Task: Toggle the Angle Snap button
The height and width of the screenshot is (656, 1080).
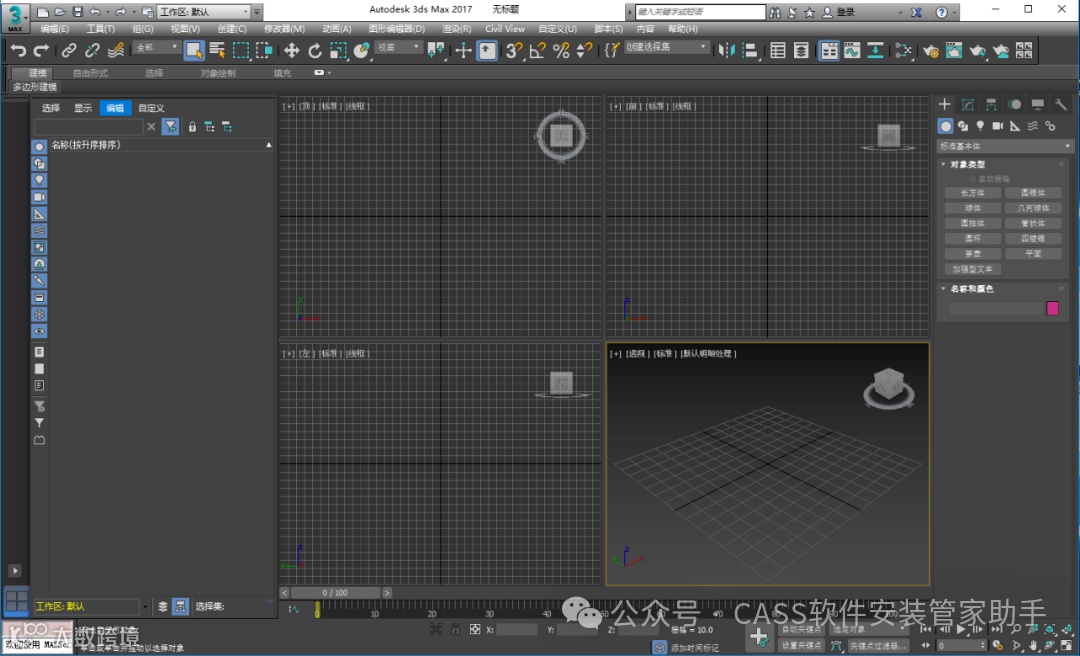Action: (537, 51)
